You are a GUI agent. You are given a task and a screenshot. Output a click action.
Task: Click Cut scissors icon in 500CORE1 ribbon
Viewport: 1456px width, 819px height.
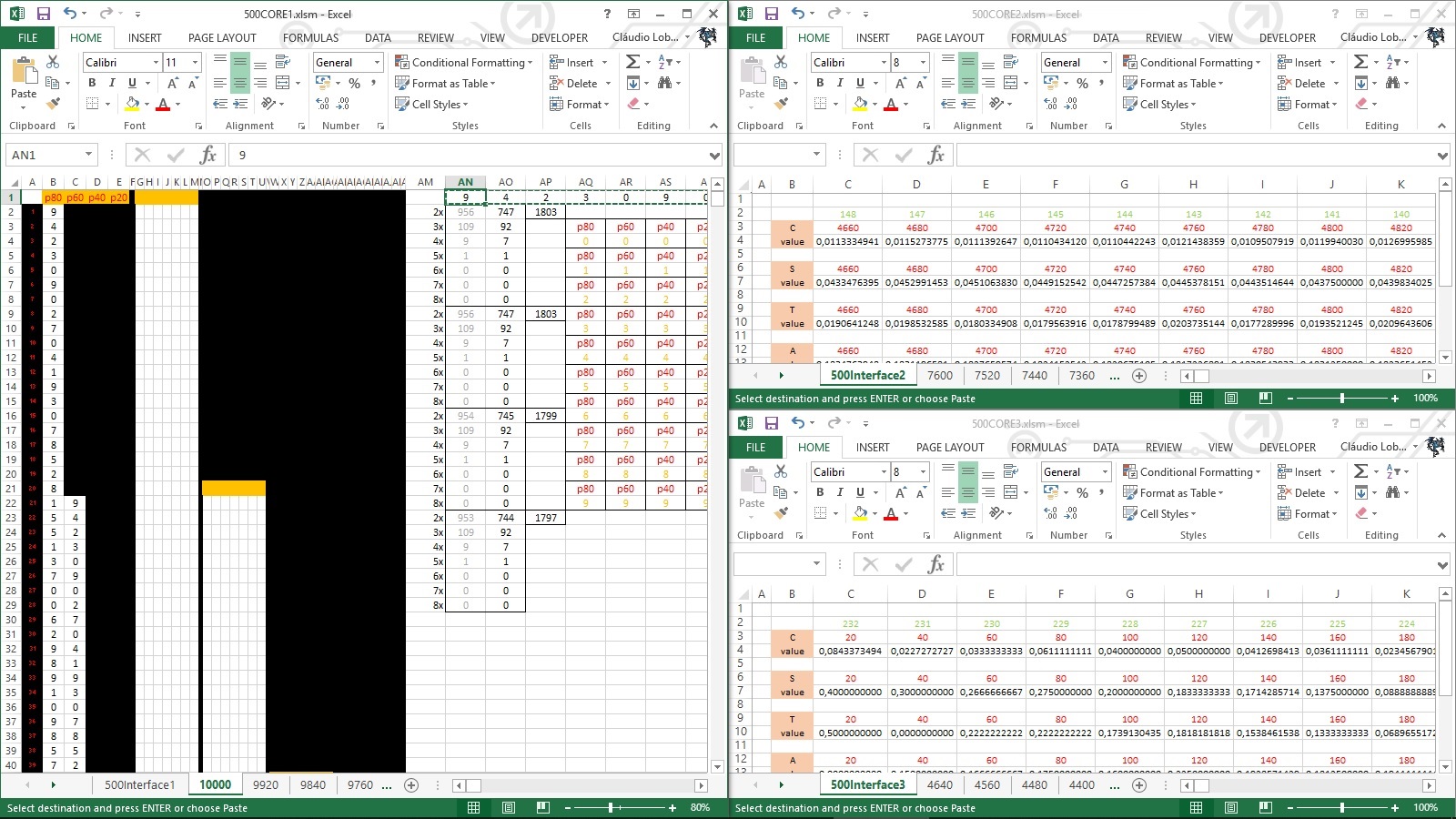pyautogui.click(x=53, y=62)
